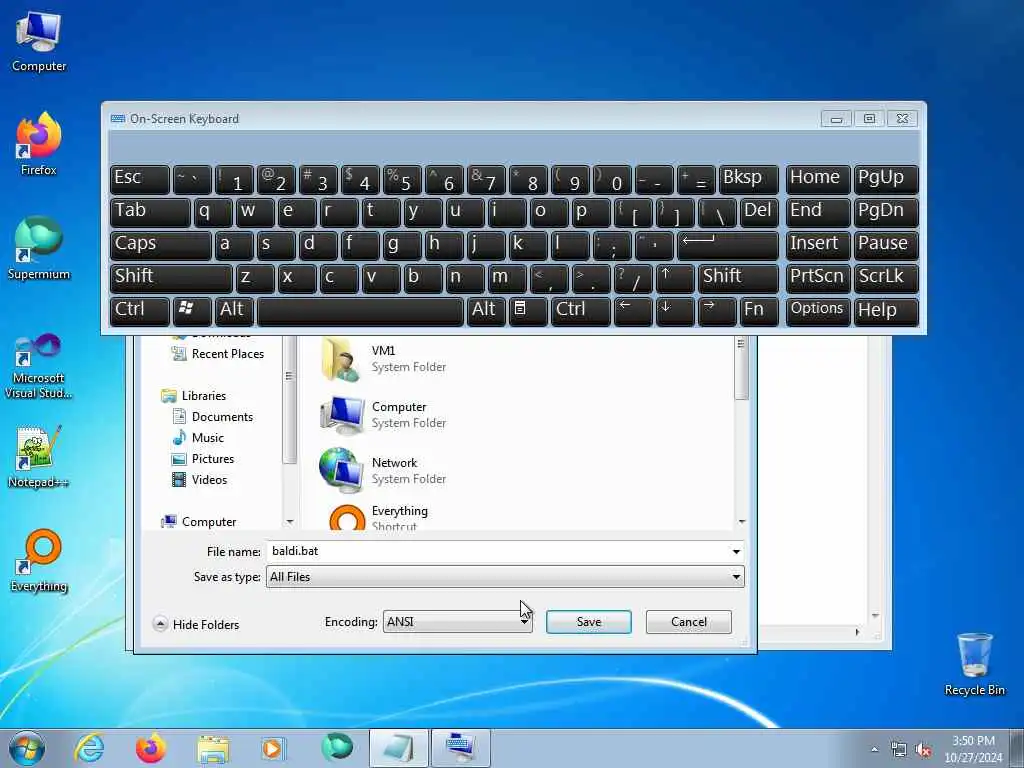Click the Save button
Image resolution: width=1024 pixels, height=768 pixels.
pos(588,622)
